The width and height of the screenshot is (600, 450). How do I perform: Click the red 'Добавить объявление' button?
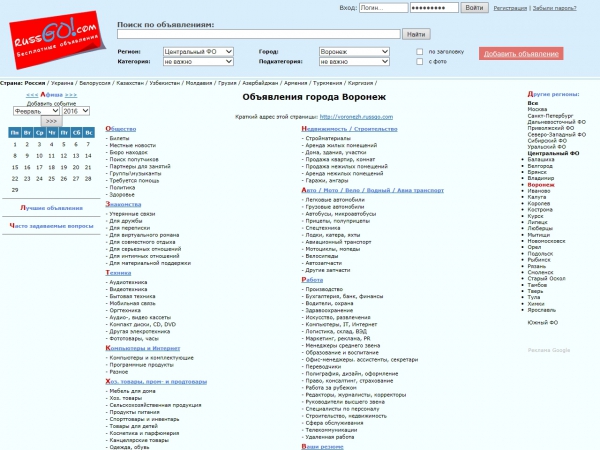pos(521,54)
